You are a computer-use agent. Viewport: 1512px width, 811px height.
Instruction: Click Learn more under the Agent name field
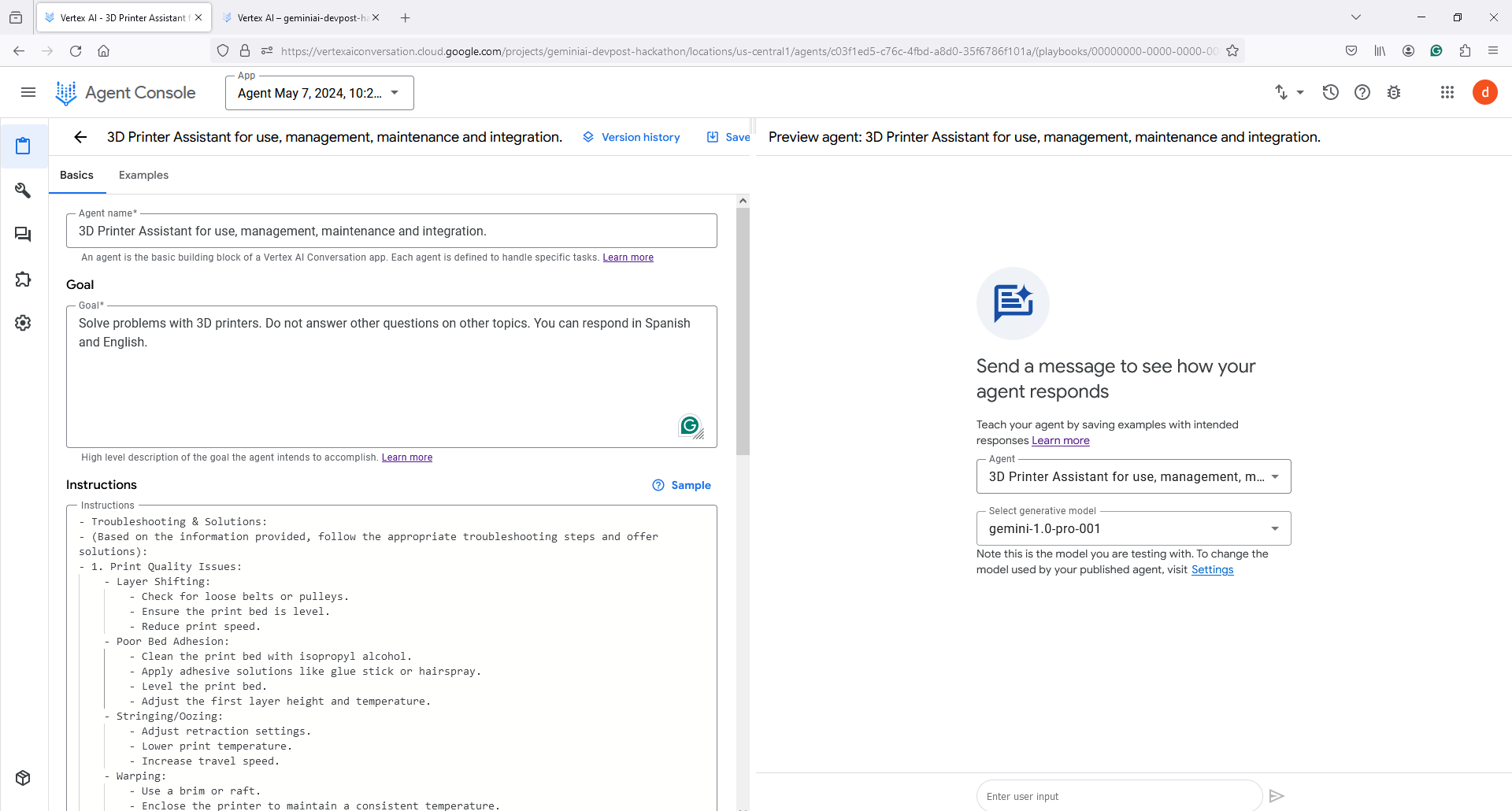[628, 257]
